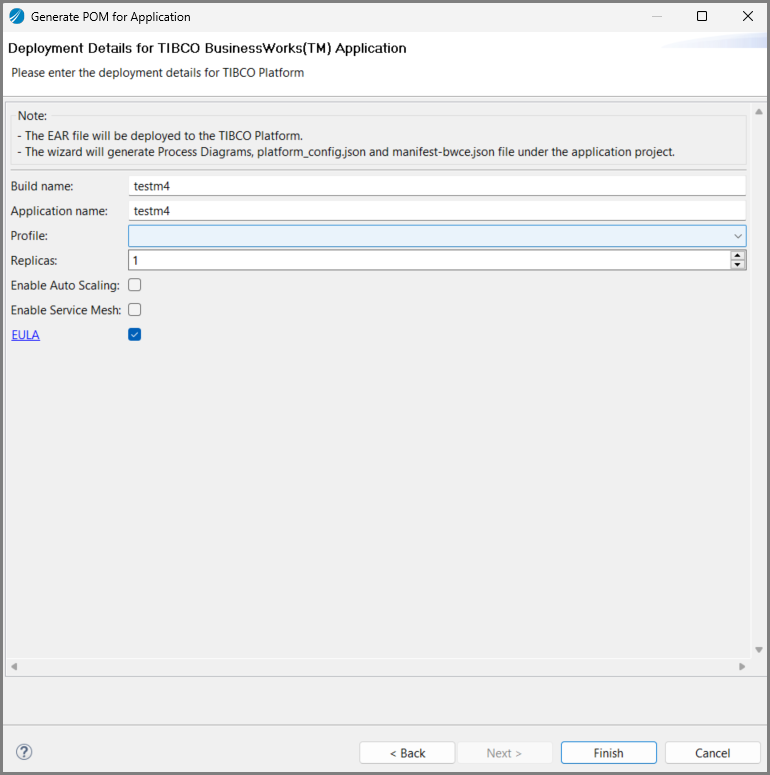Click the help question mark icon

point(25,752)
